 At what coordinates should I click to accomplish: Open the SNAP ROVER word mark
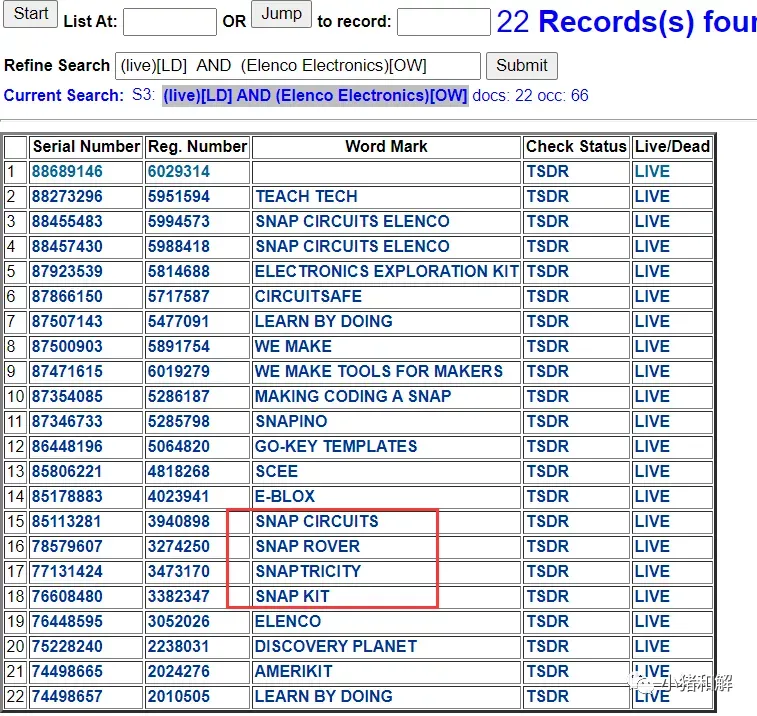308,547
